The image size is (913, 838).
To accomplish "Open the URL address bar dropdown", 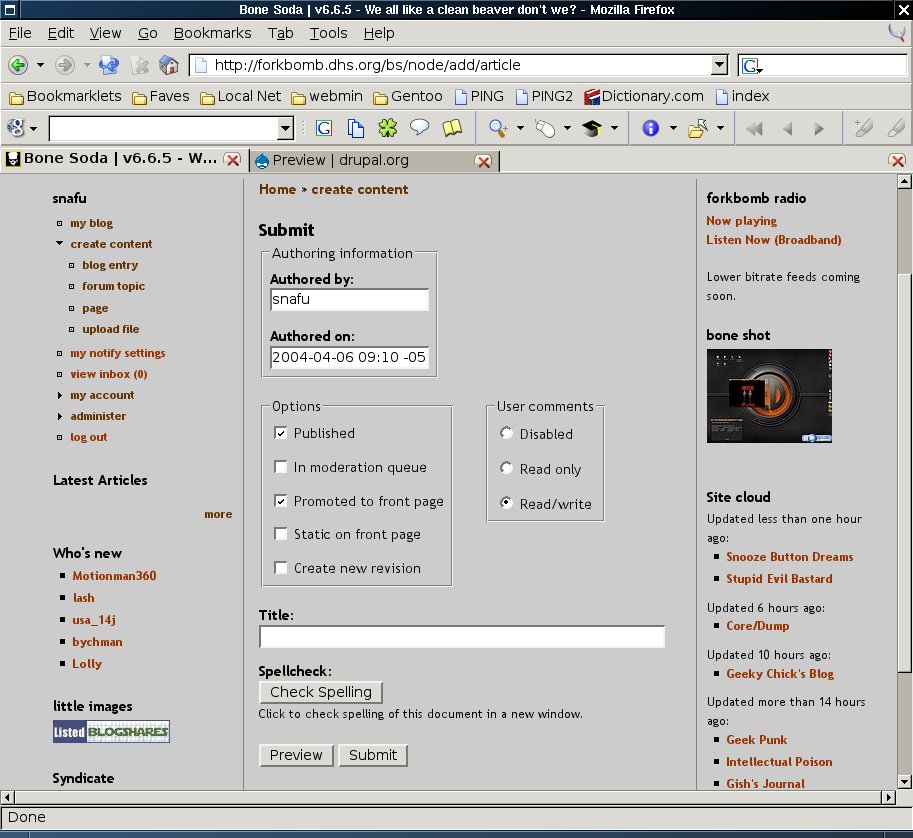I will click(x=719, y=65).
